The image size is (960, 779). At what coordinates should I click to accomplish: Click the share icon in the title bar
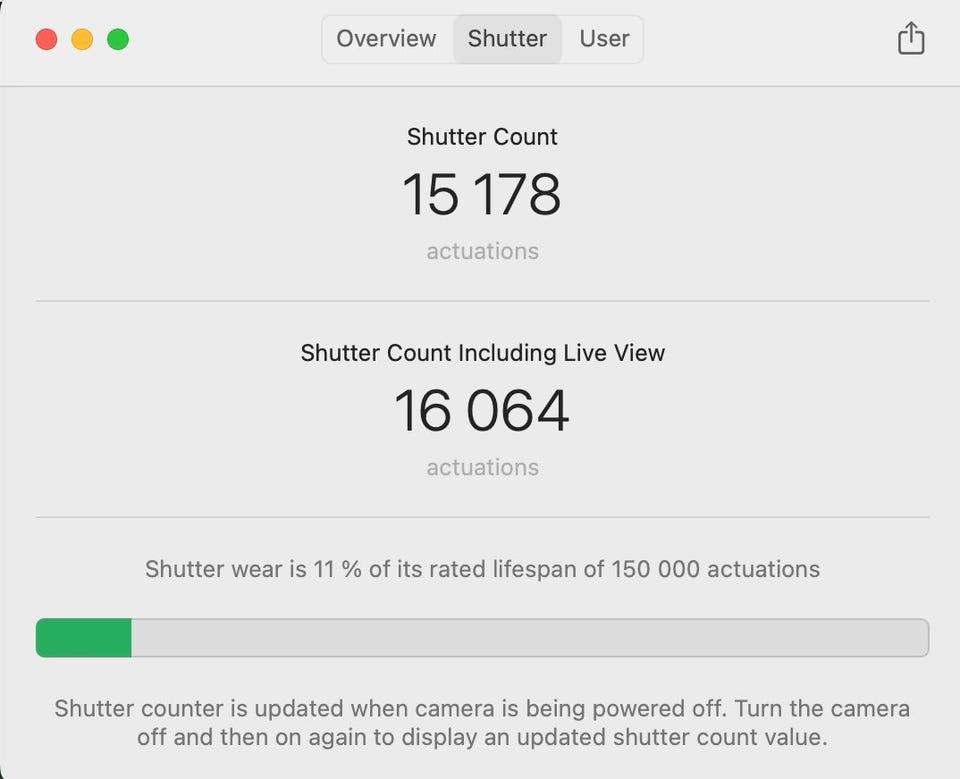[910, 39]
